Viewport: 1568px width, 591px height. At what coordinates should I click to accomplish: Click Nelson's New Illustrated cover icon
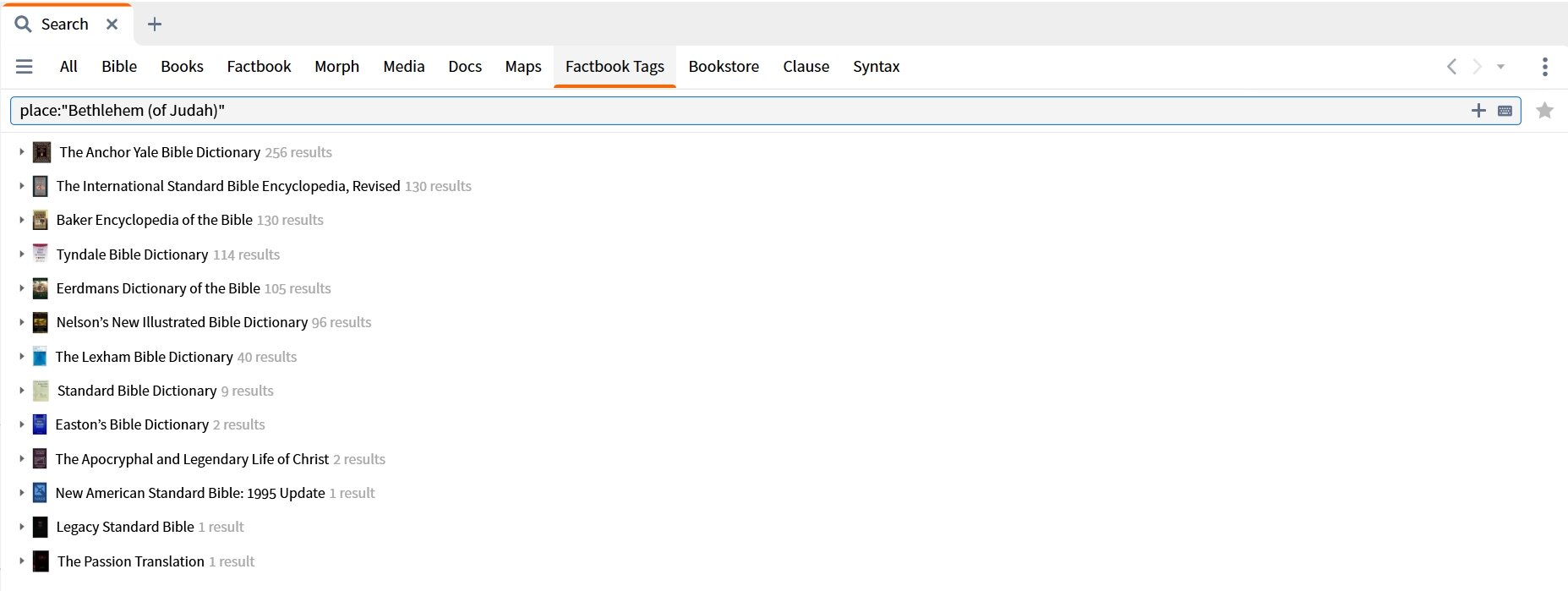pyautogui.click(x=40, y=322)
